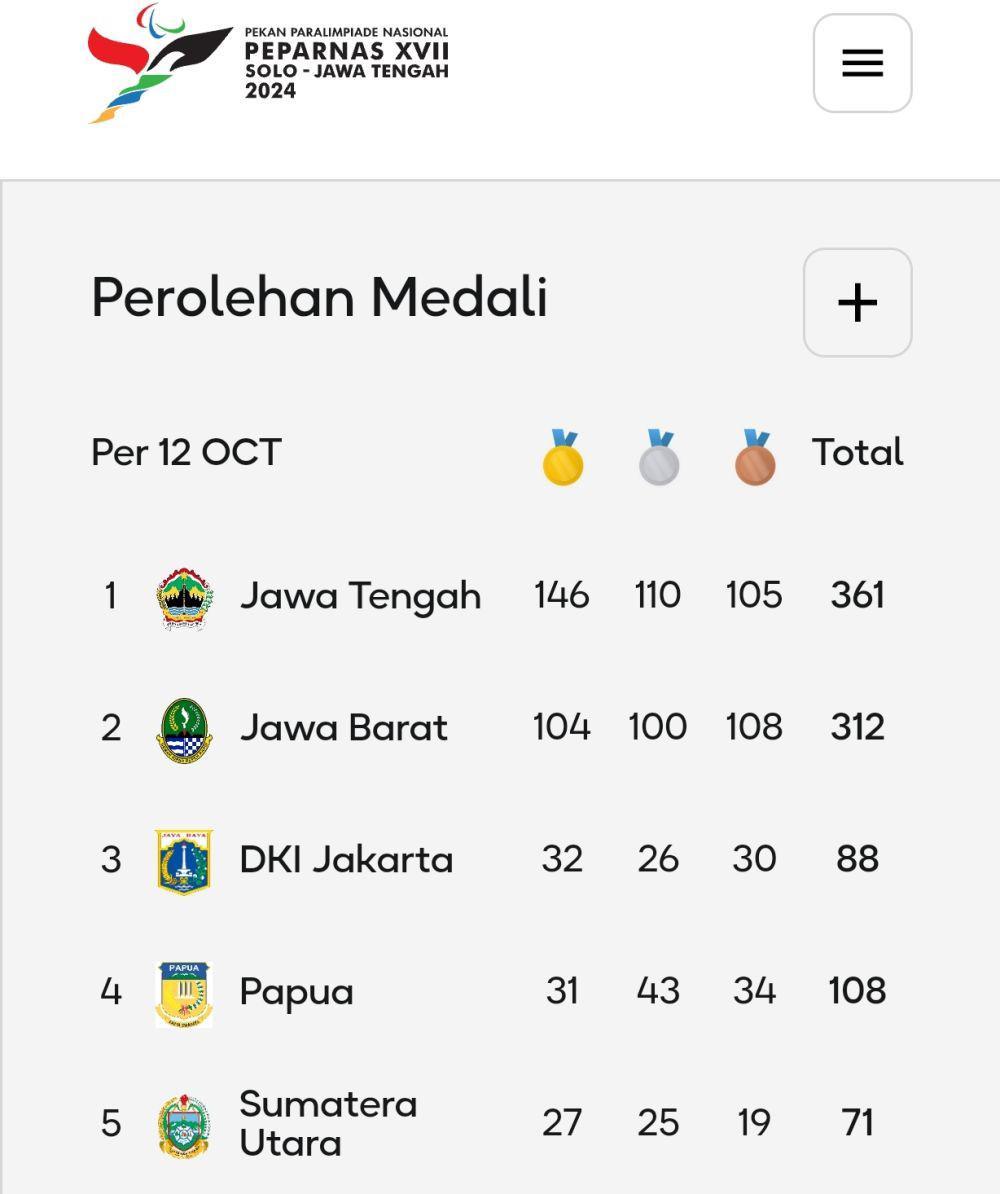Click Perolehan Medali heading
1000x1194 pixels.
[320, 297]
